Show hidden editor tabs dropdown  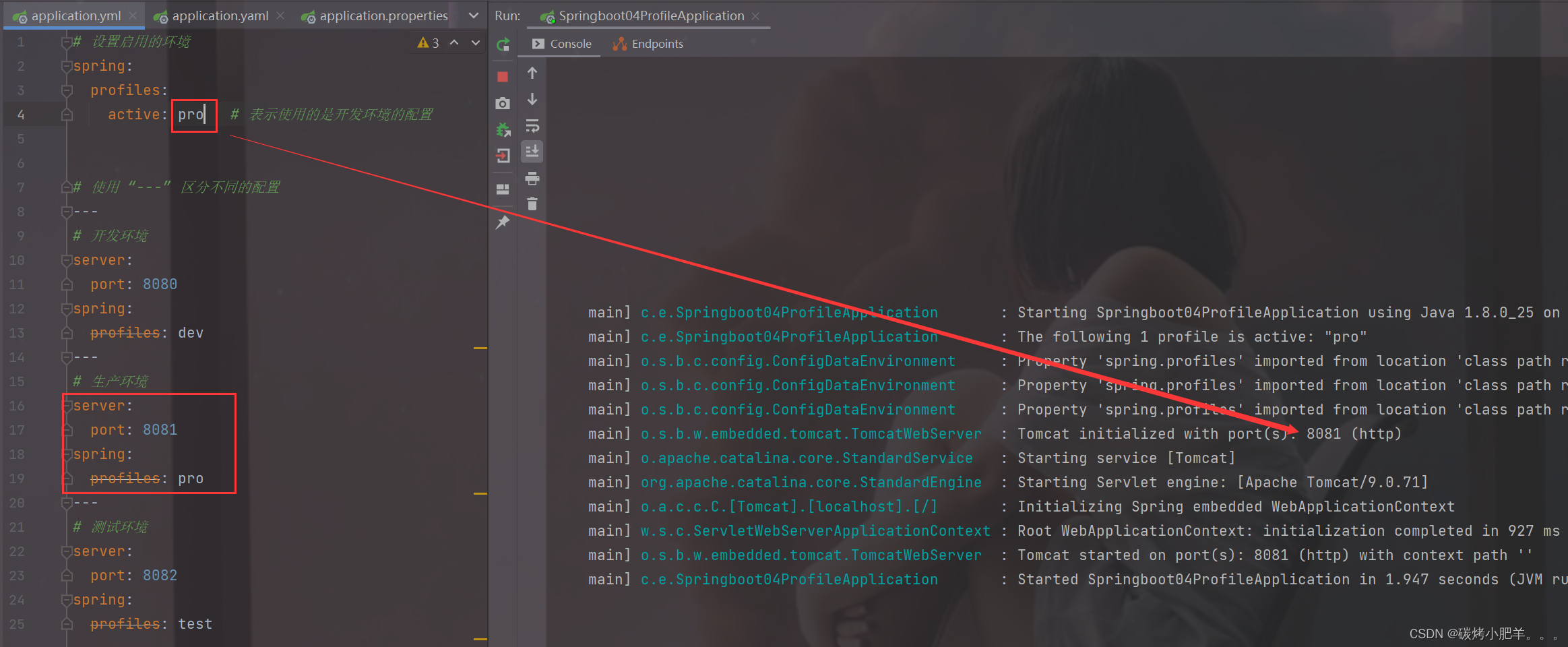(474, 16)
